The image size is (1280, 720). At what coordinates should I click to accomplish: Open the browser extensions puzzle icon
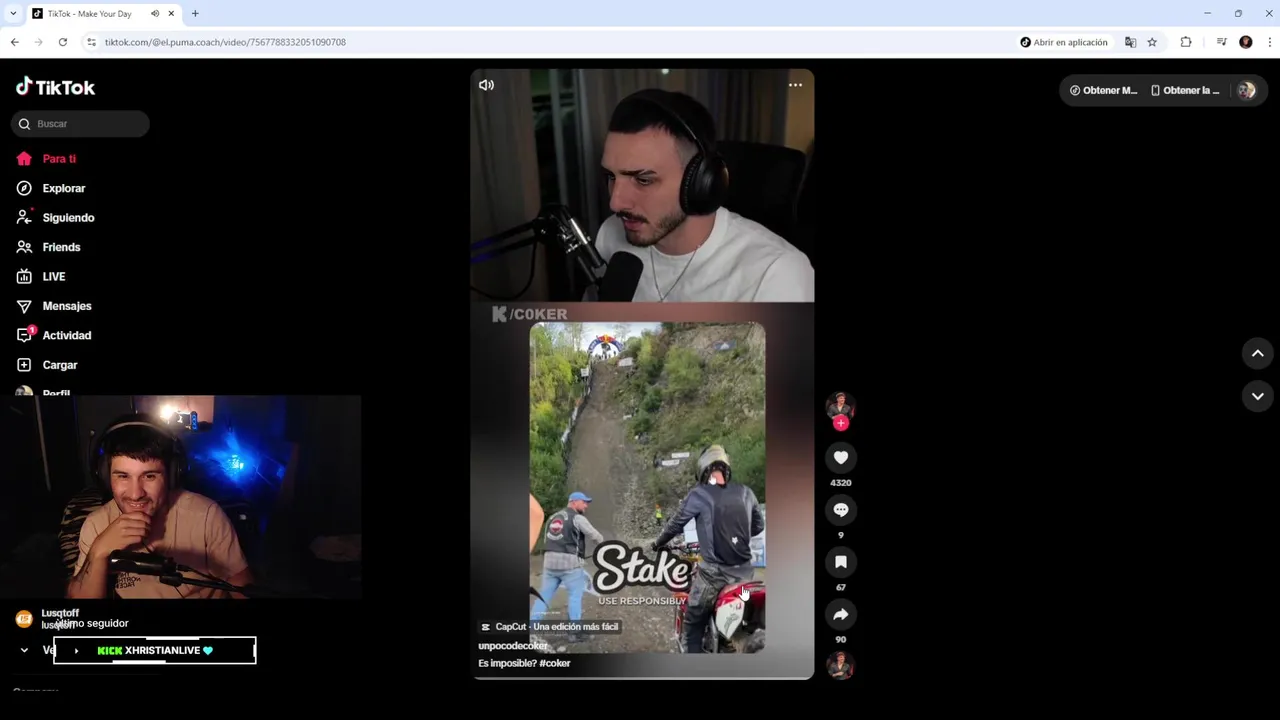[x=1186, y=42]
